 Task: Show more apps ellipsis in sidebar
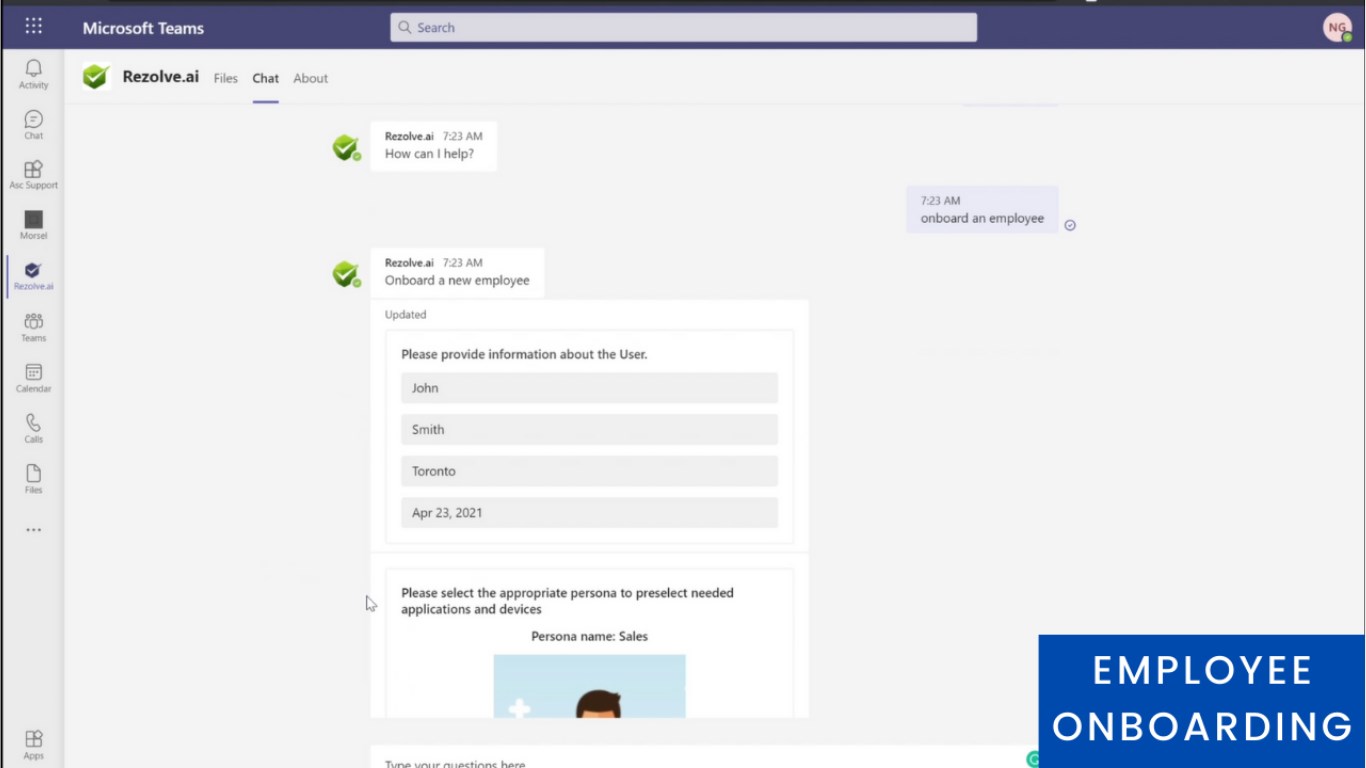pyautogui.click(x=33, y=530)
